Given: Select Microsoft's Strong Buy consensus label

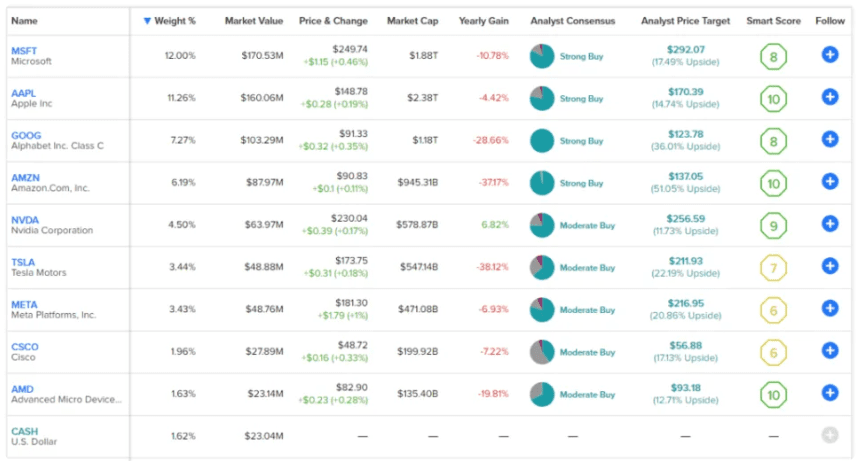Looking at the screenshot, I should [581, 56].
